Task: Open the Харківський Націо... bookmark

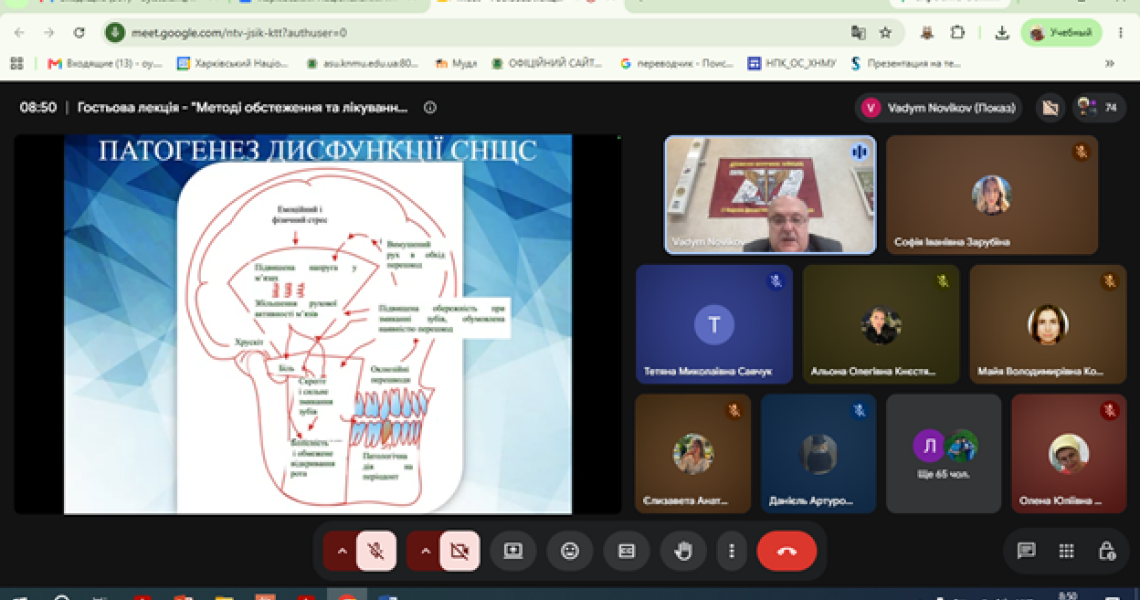Action: 233,64
